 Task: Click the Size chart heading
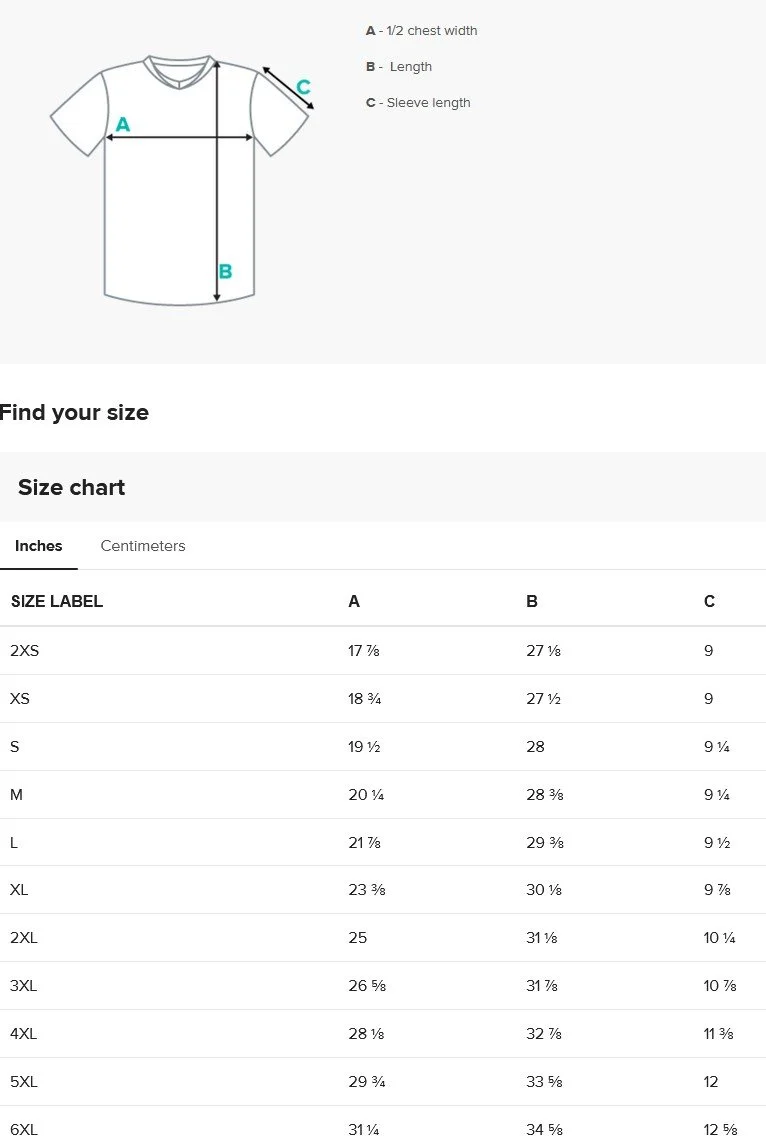point(71,487)
